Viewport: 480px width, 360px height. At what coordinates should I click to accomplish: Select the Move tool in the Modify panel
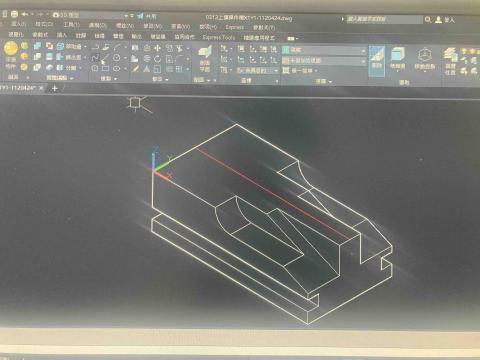point(157,48)
